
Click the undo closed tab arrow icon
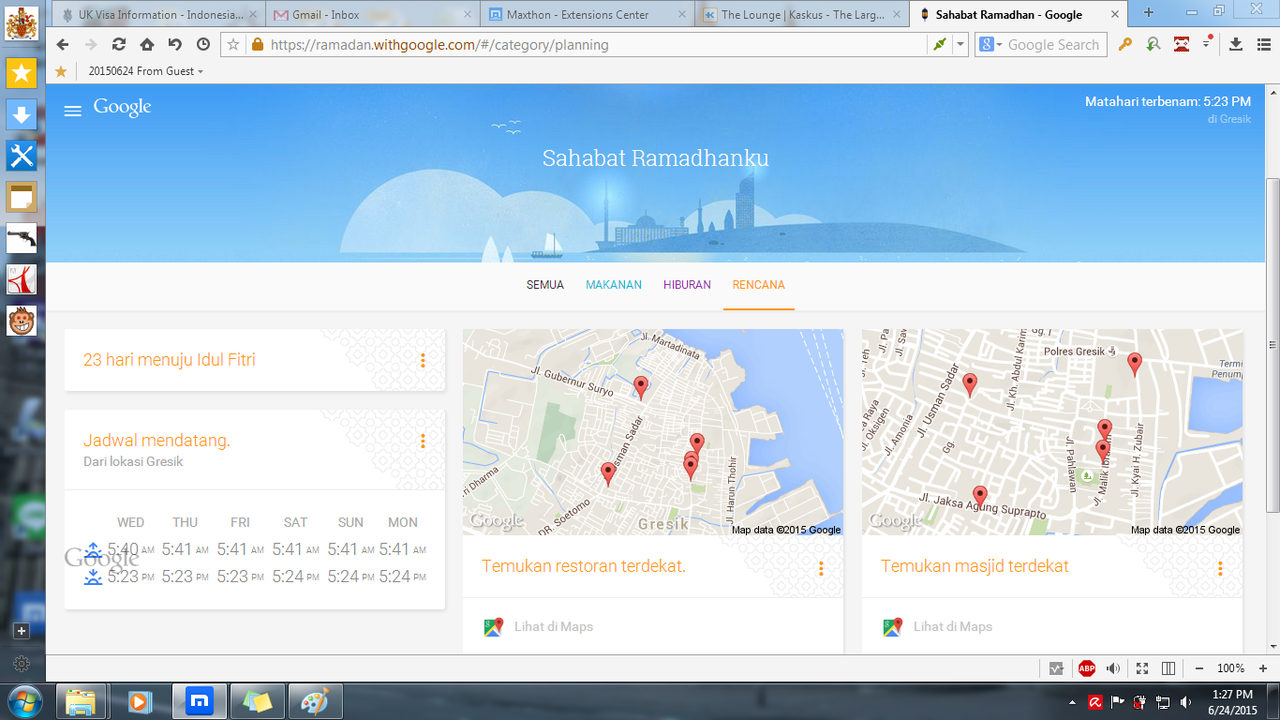coord(175,45)
